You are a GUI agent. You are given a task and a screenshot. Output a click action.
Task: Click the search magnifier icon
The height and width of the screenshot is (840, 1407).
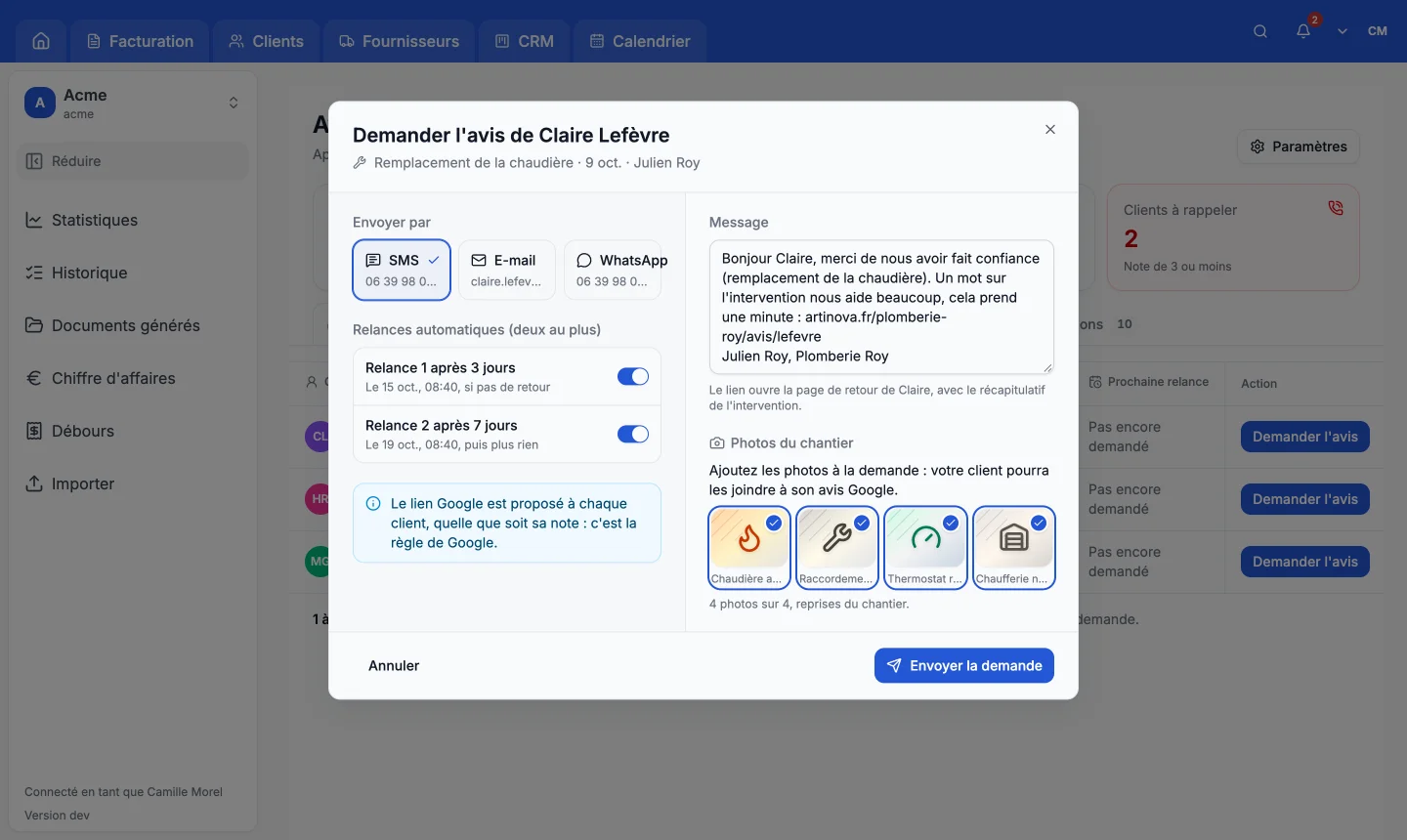click(x=1260, y=31)
